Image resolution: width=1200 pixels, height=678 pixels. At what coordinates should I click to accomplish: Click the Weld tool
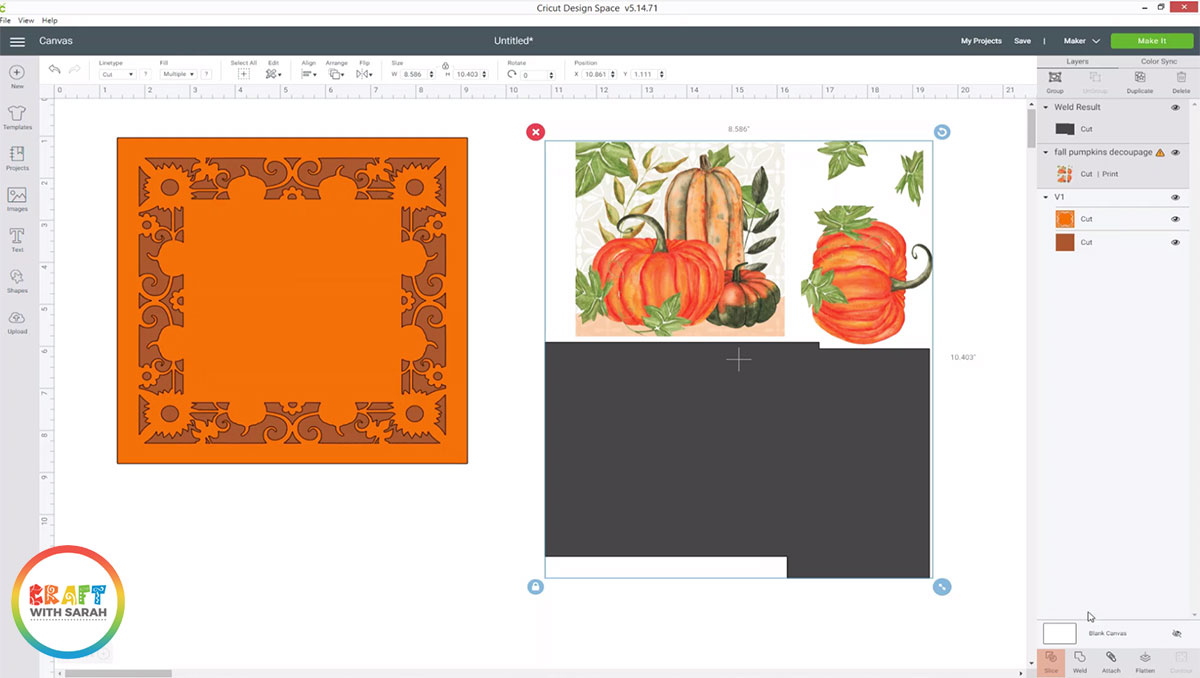click(1080, 661)
